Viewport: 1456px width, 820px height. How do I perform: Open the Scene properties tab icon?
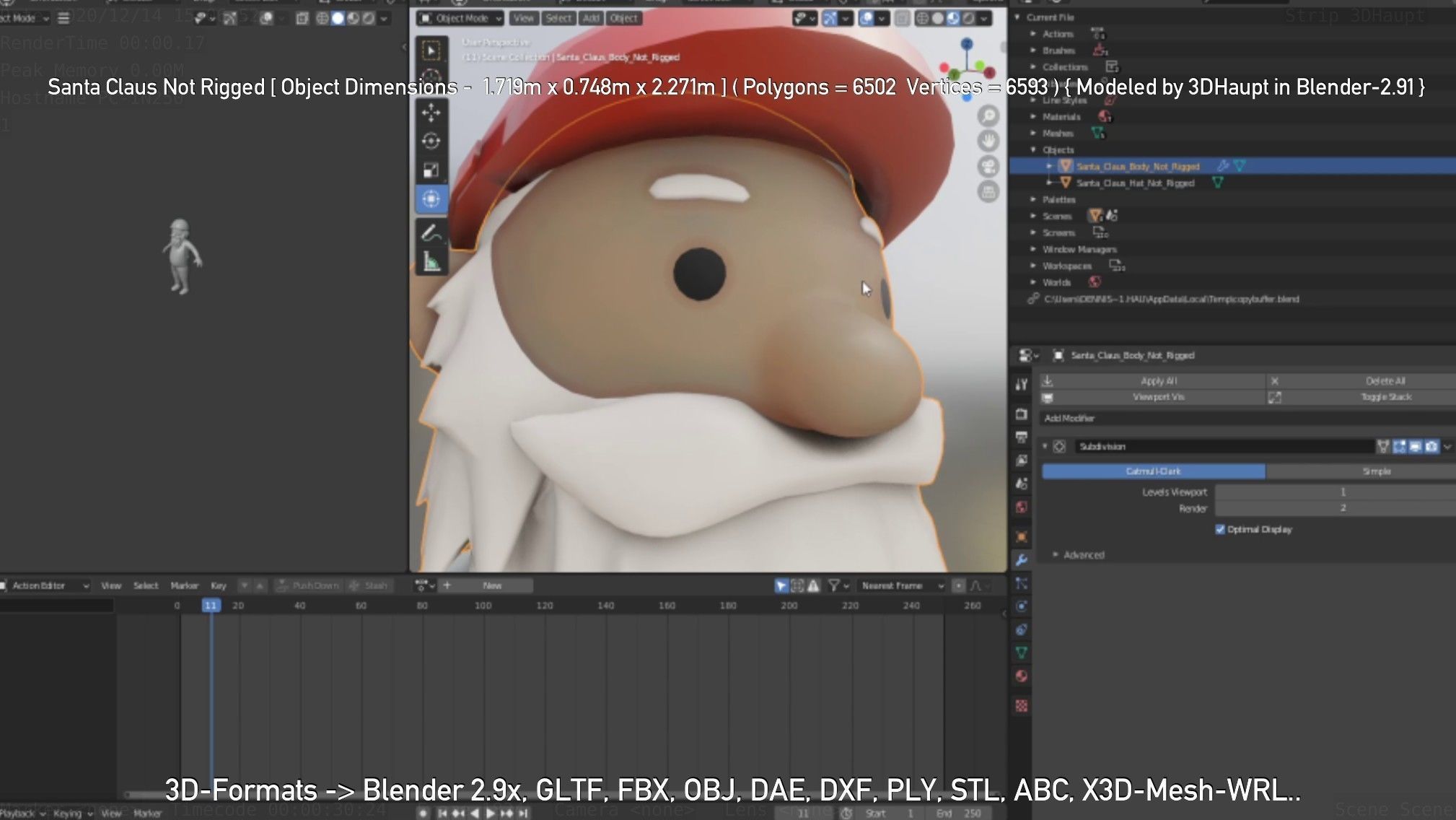(x=1021, y=484)
